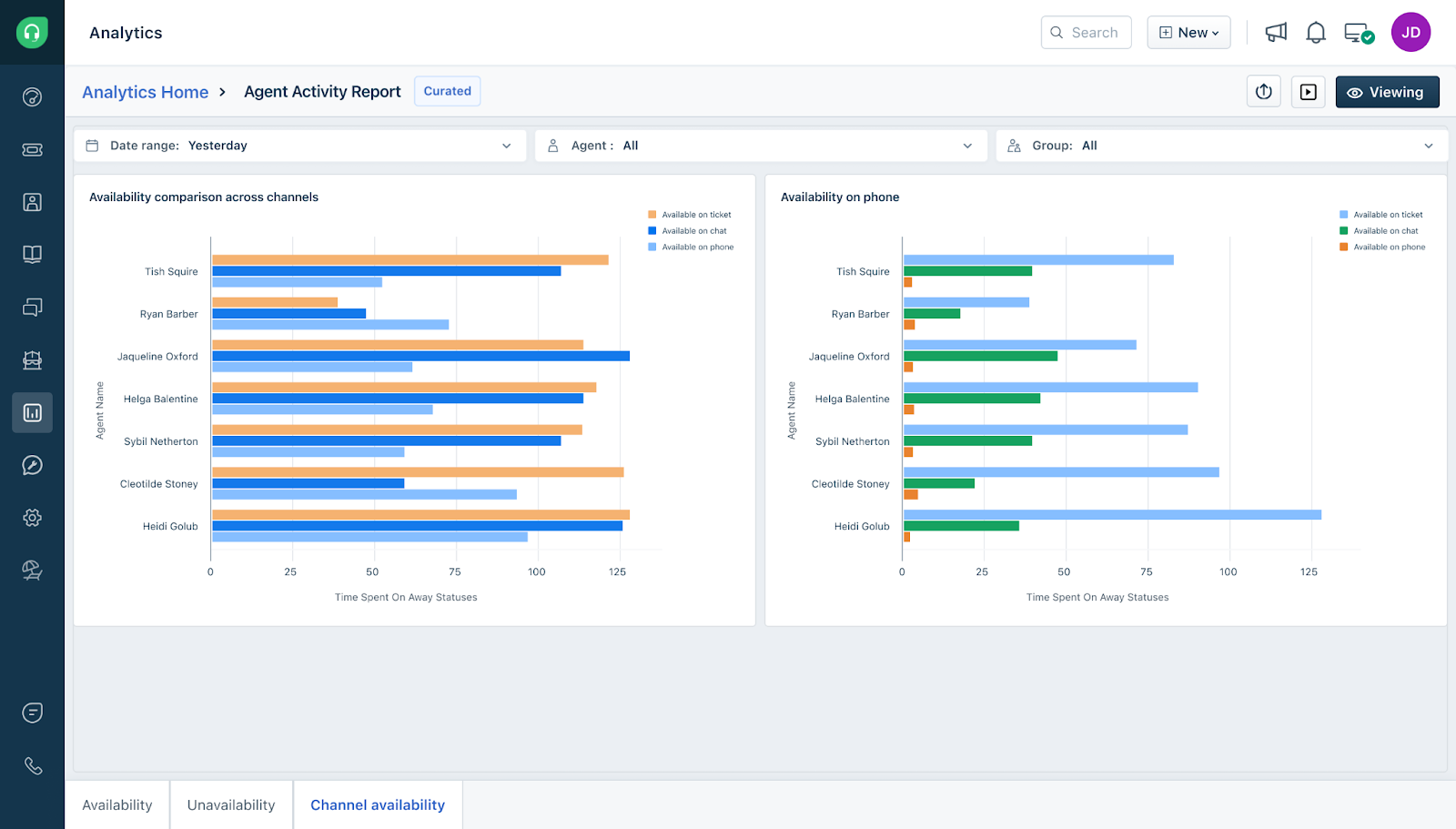The image size is (1456, 829).
Task: Toggle Available on ticket legend in left chart
Action: click(x=690, y=215)
